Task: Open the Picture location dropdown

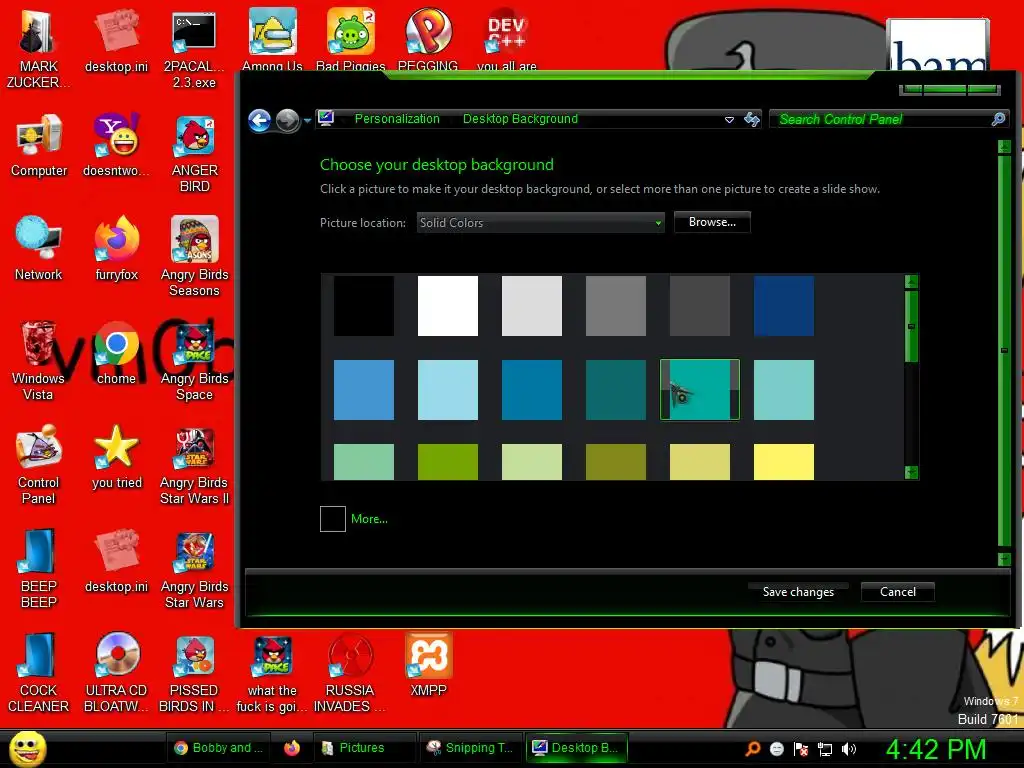Action: click(x=541, y=223)
